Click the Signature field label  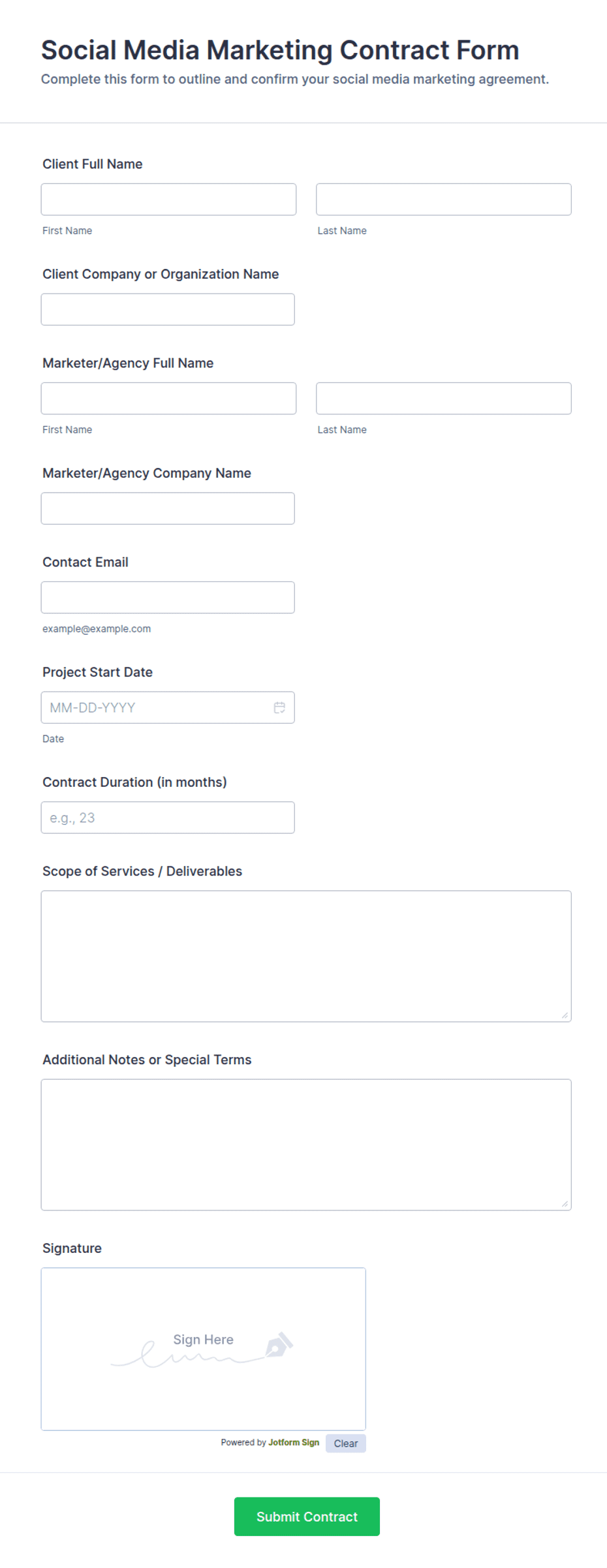tap(72, 1248)
